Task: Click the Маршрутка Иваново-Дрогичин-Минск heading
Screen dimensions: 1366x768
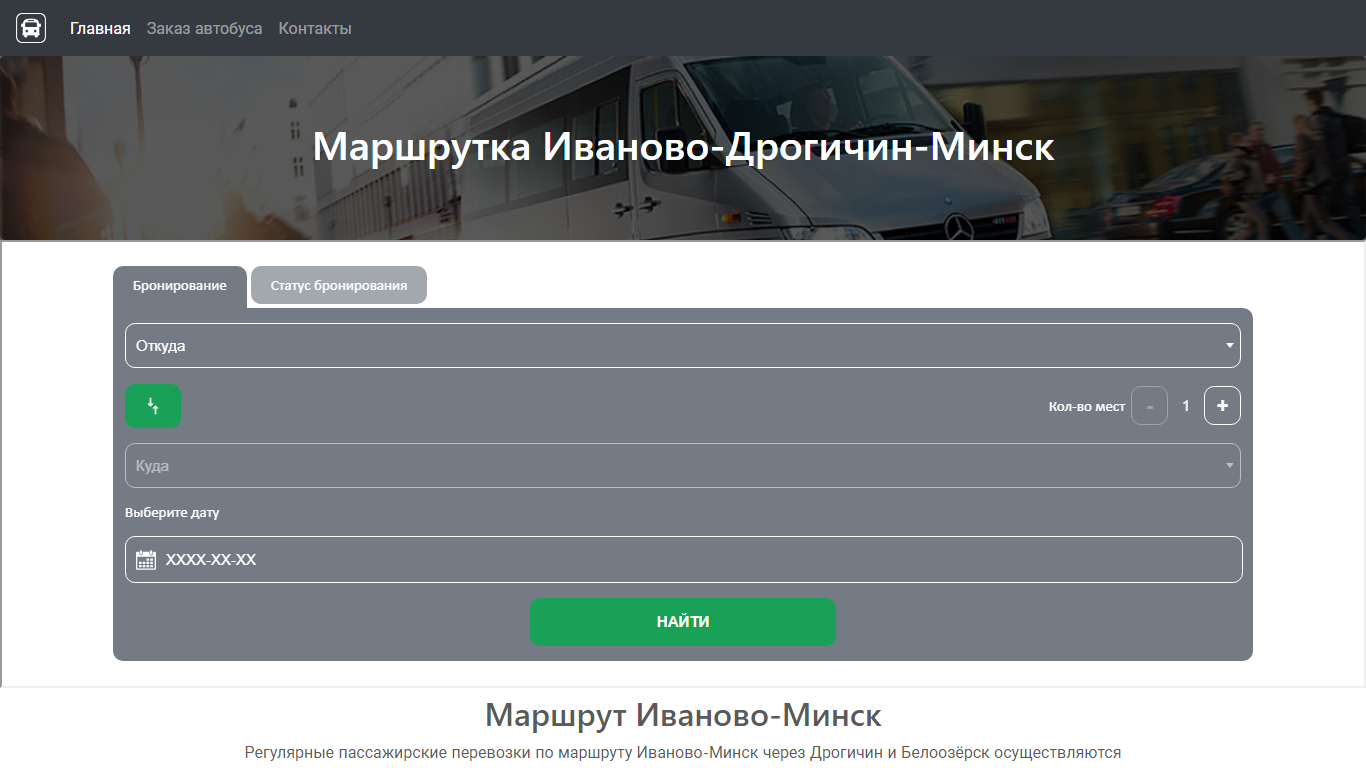Action: click(x=683, y=147)
